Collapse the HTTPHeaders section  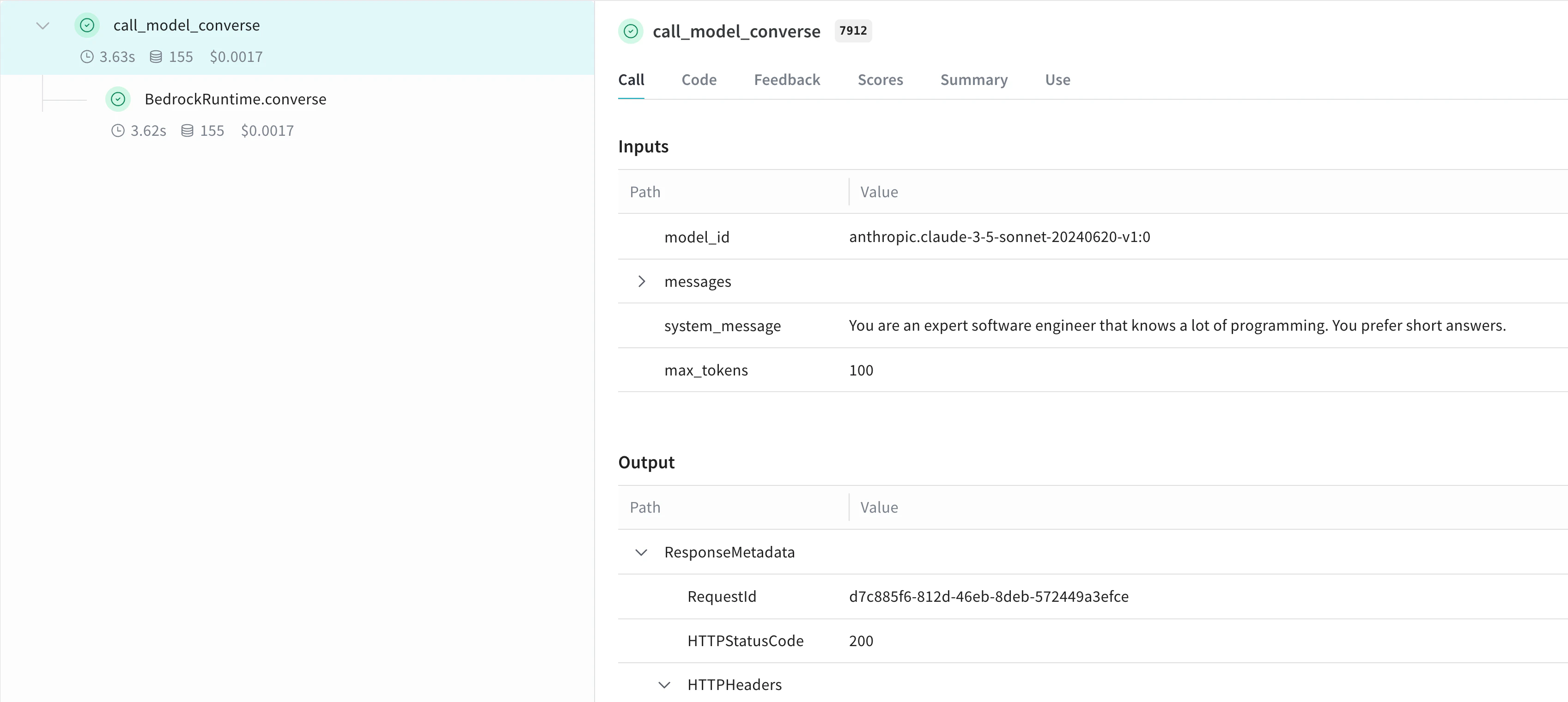(664, 684)
